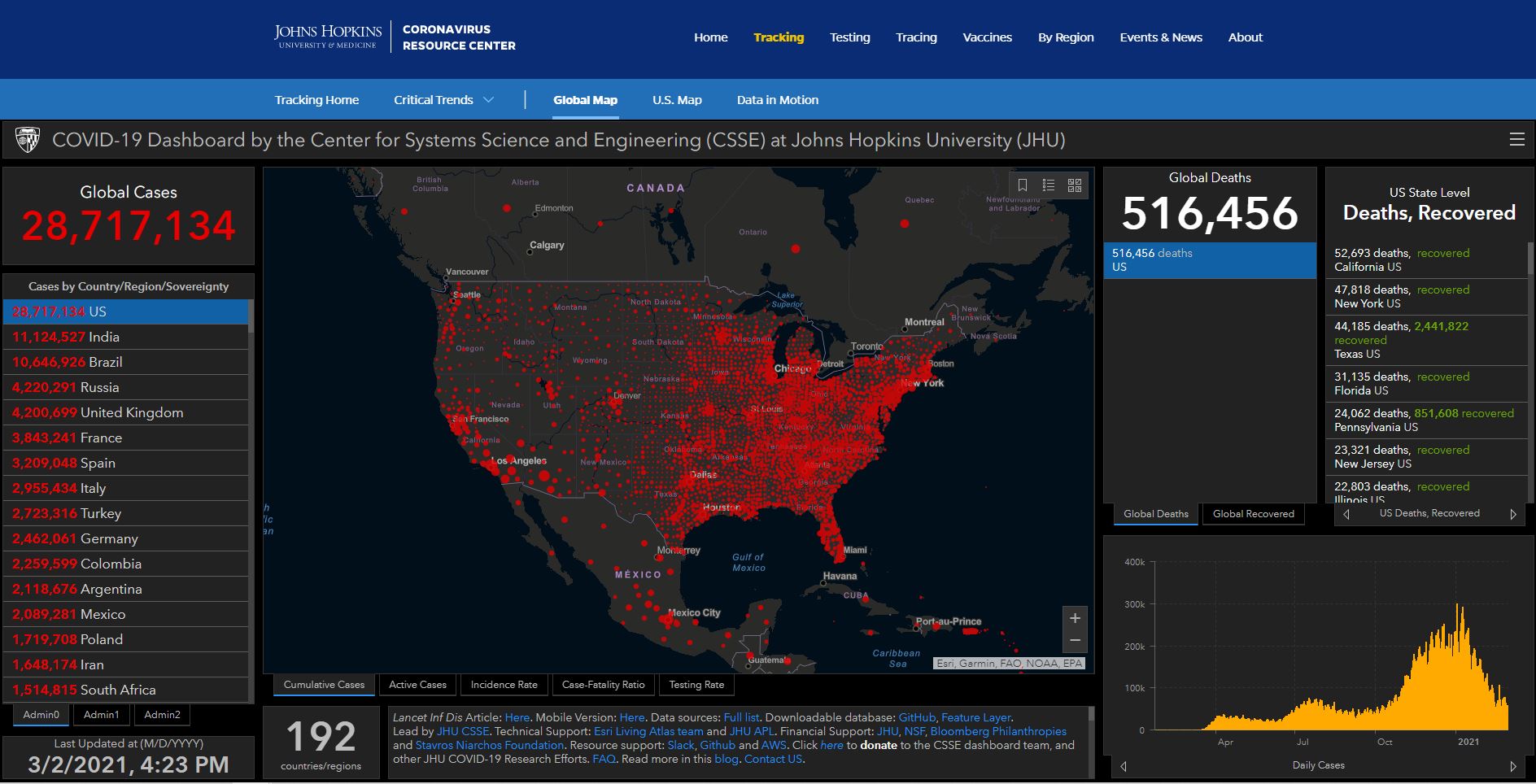
Task: Open the By Region menu item
Action: [1066, 37]
